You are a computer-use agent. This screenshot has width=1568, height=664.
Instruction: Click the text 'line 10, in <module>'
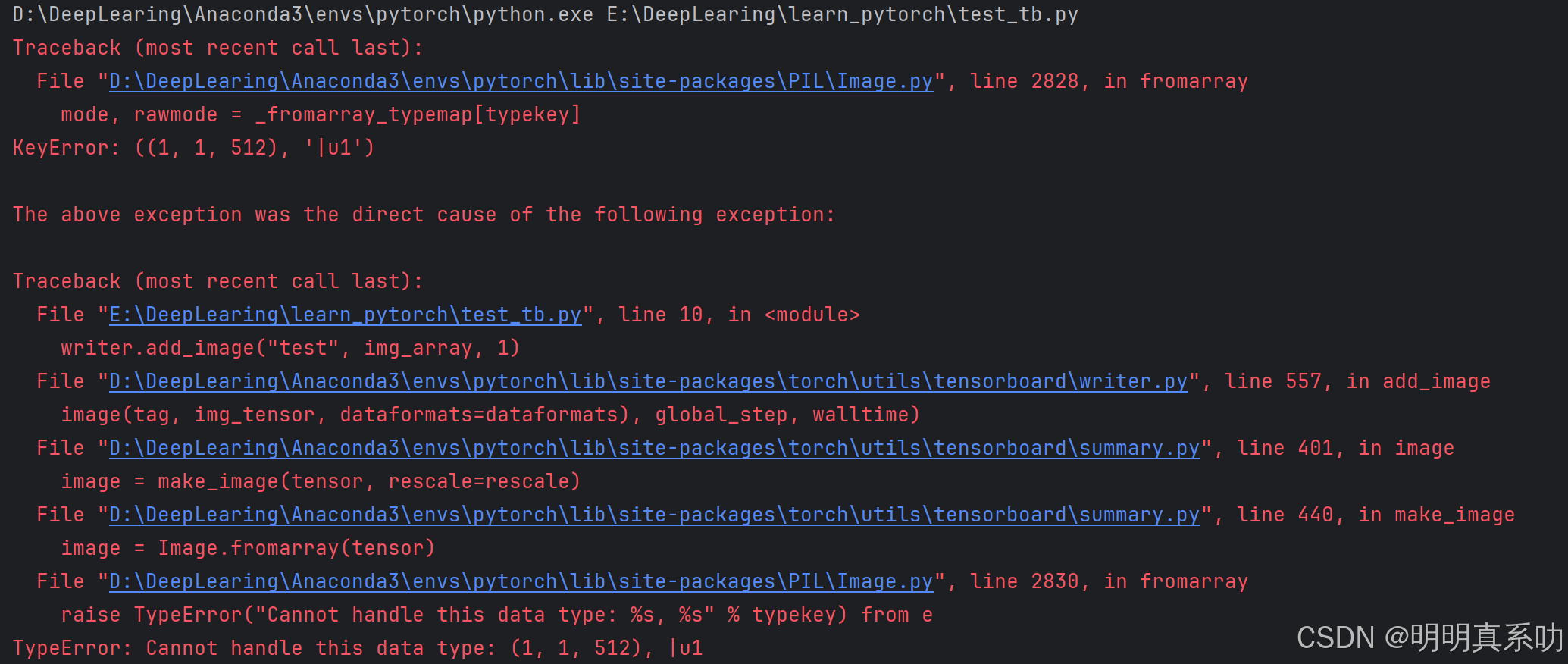[x=740, y=315]
